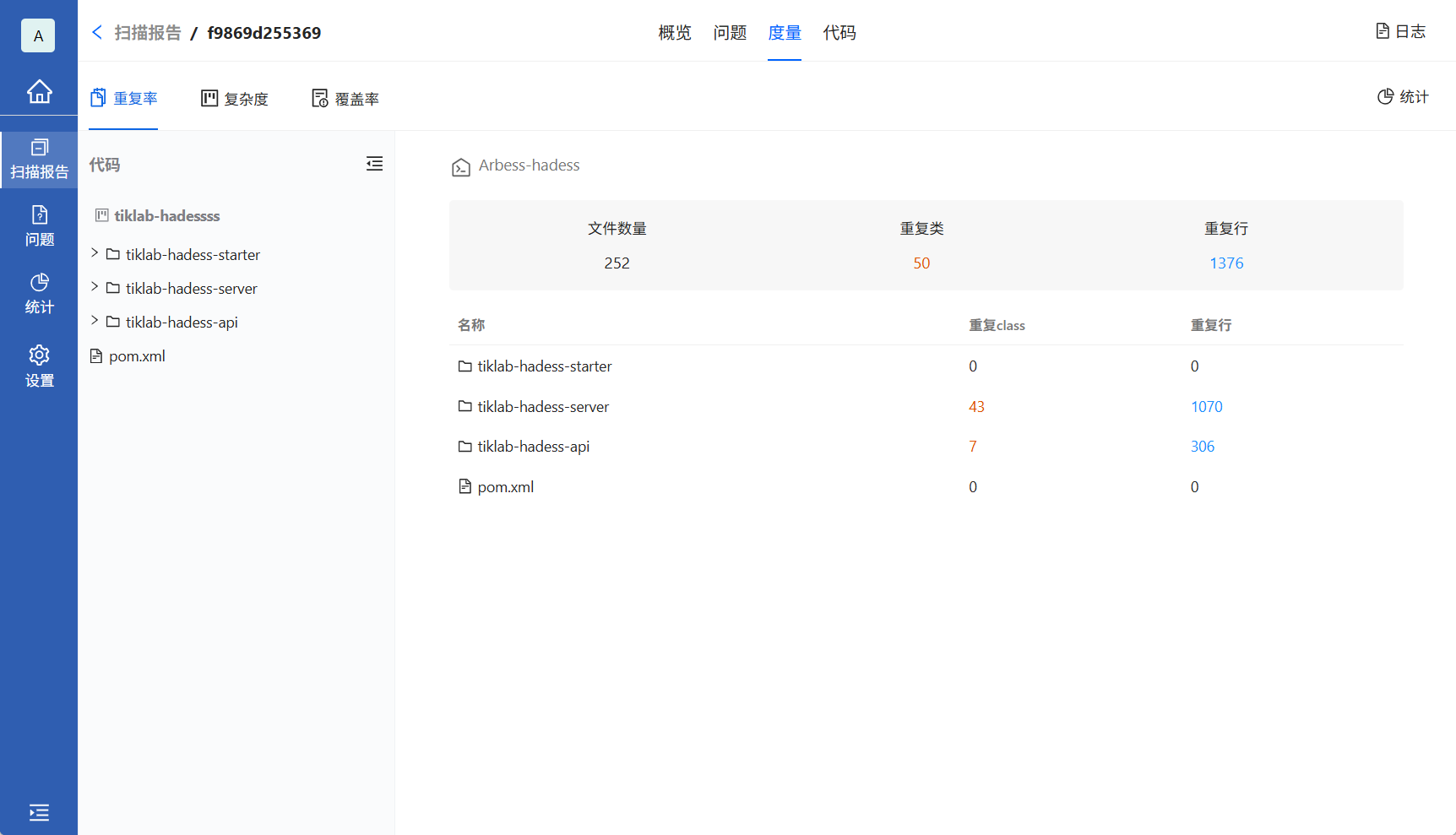Click the back arrow beside 扫描报告
The height and width of the screenshot is (835, 1456).
click(97, 32)
